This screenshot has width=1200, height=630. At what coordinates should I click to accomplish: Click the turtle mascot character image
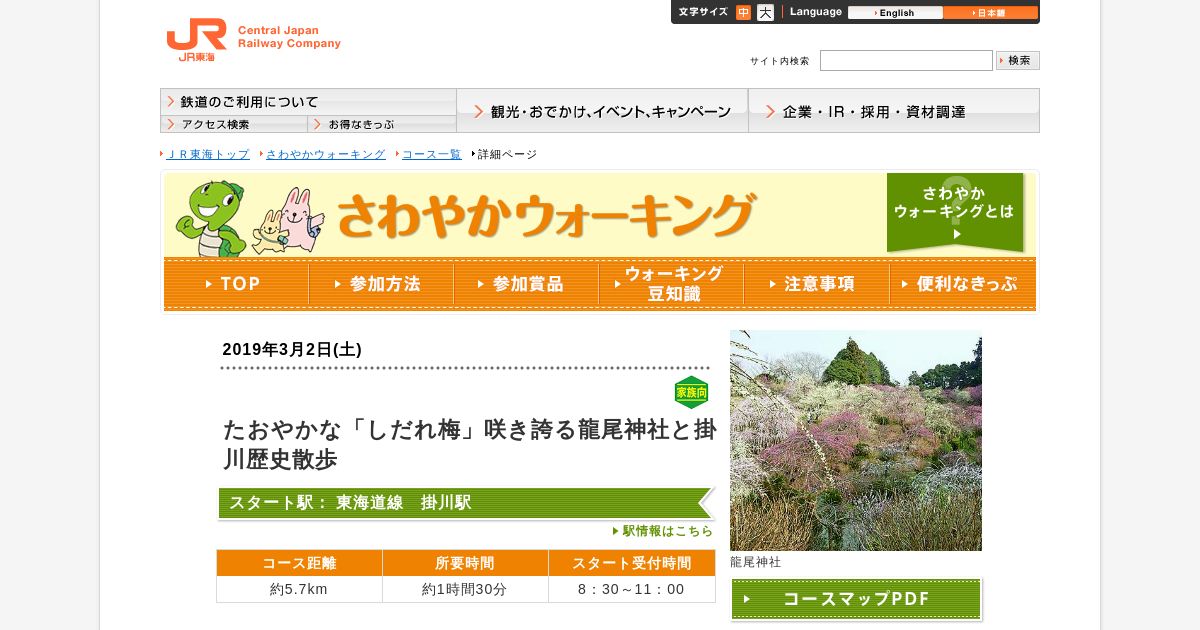211,218
